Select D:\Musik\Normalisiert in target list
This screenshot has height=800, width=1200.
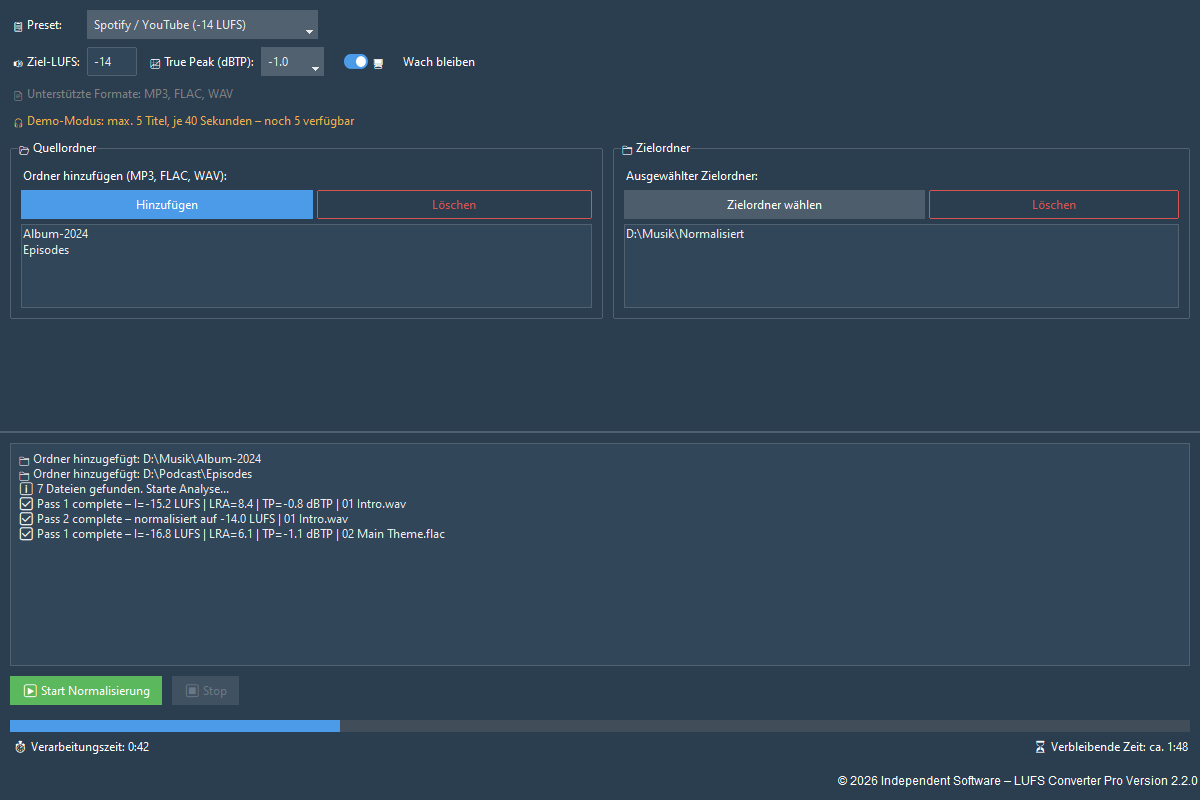point(685,234)
